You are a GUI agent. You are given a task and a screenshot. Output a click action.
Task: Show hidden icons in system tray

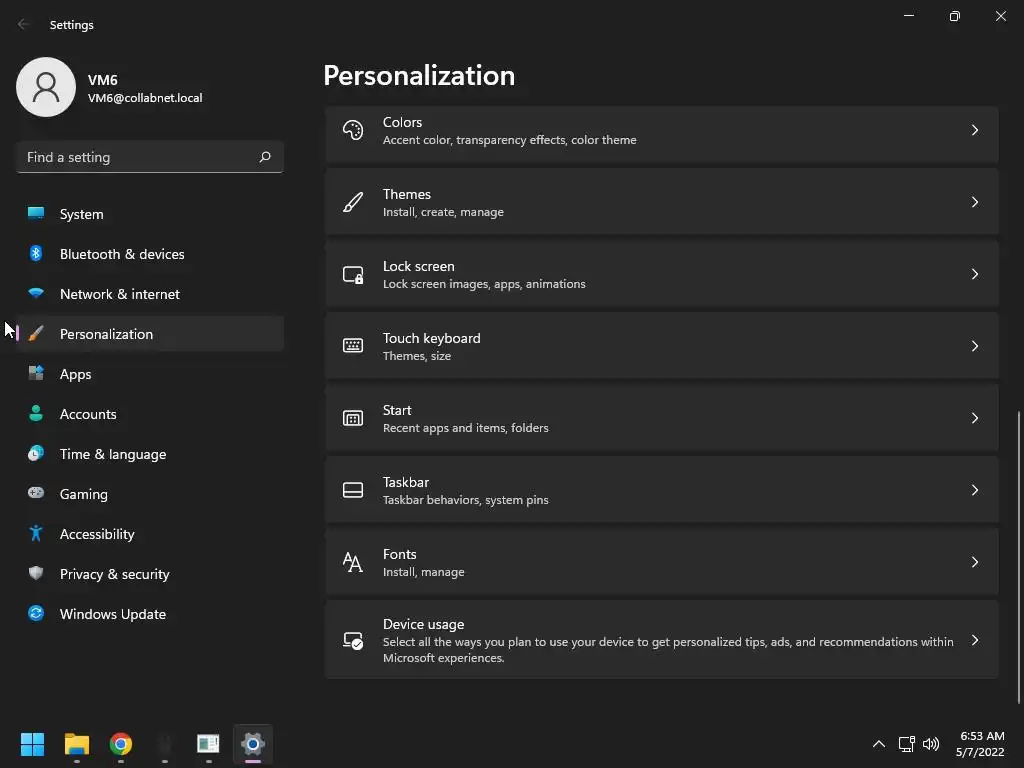pos(879,744)
